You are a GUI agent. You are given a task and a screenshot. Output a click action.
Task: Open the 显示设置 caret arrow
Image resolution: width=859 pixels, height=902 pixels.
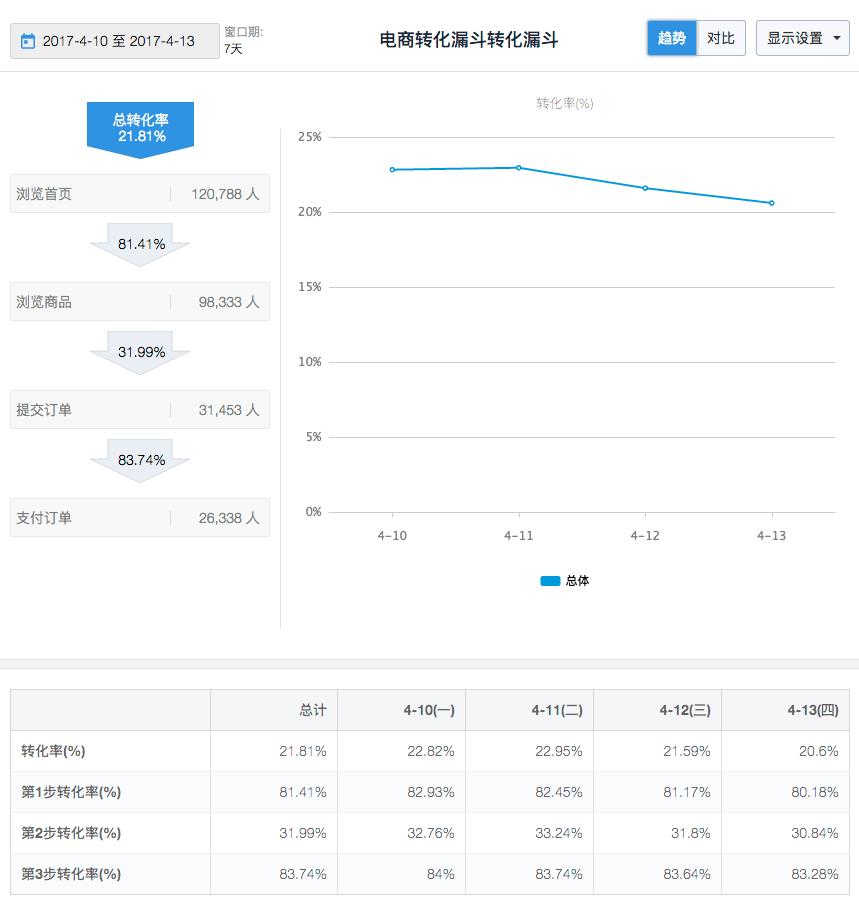pos(836,38)
